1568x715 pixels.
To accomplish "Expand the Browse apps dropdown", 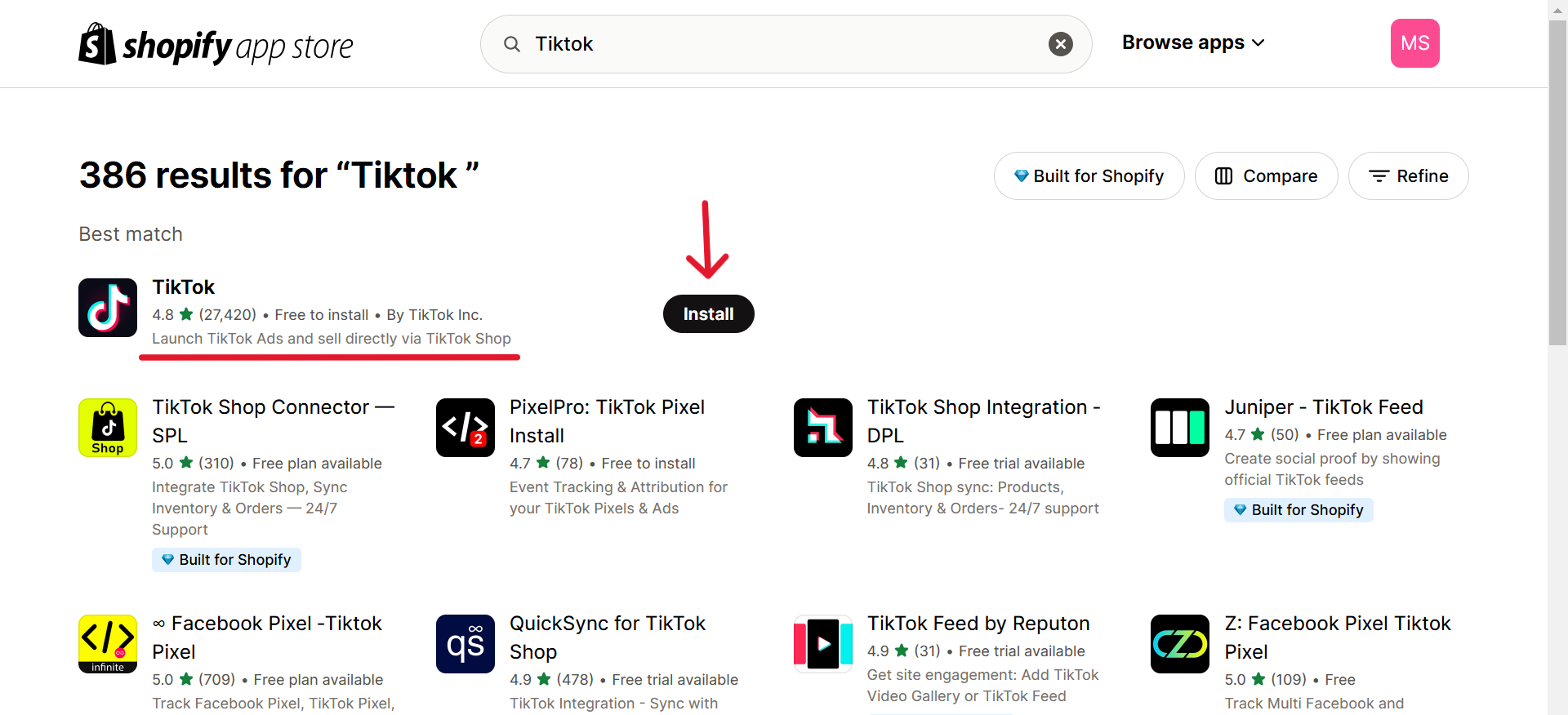I will click(1192, 42).
